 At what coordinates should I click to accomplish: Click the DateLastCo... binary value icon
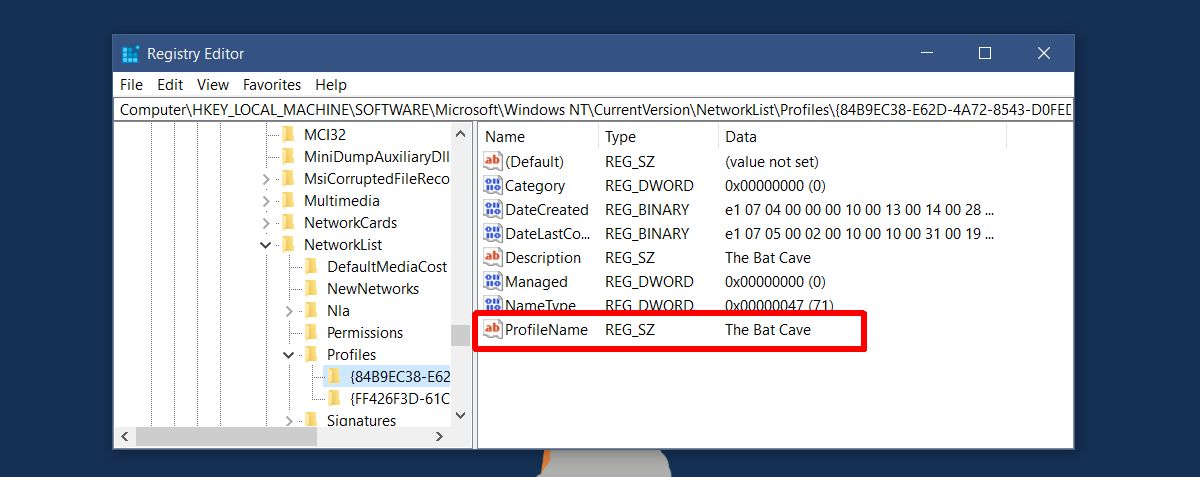pos(492,233)
